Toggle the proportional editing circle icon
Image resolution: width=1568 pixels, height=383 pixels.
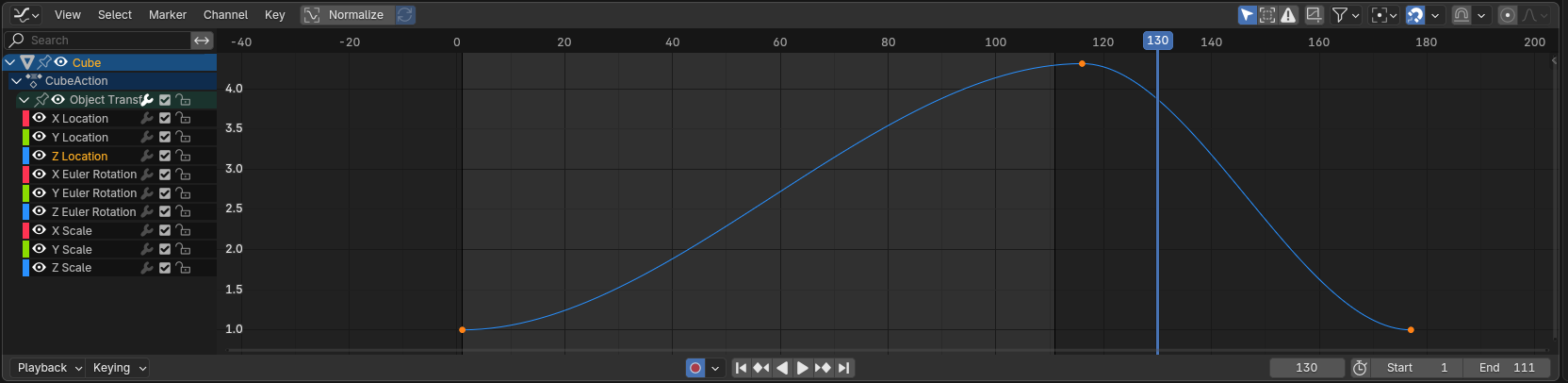coord(1508,15)
